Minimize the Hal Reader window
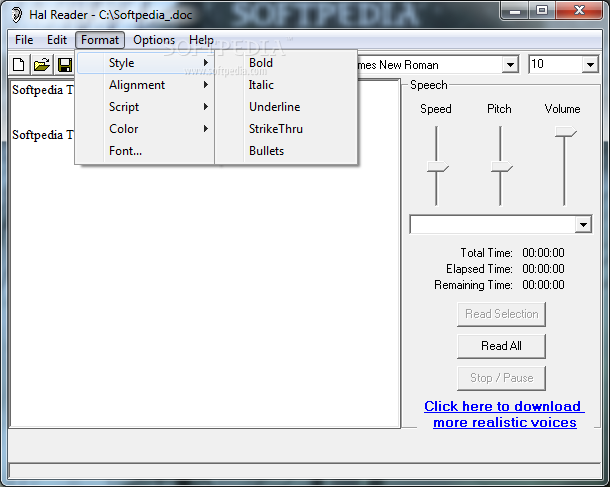Screen dimensions: 610x487 [x=515, y=11]
